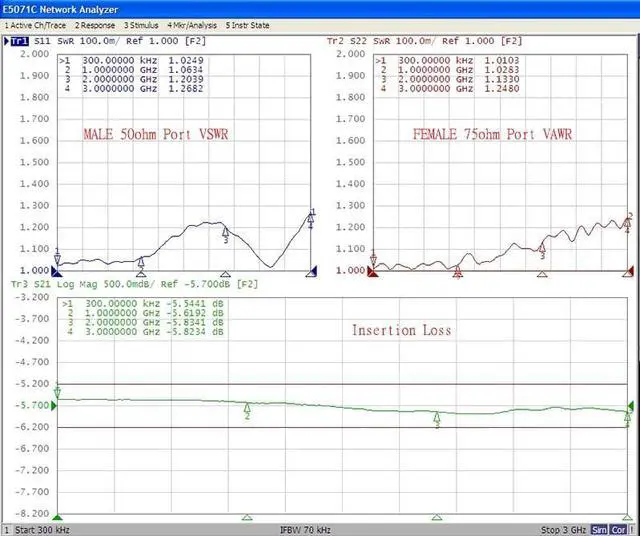Open the Response menu
The width and height of the screenshot is (640, 536).
coord(95,24)
